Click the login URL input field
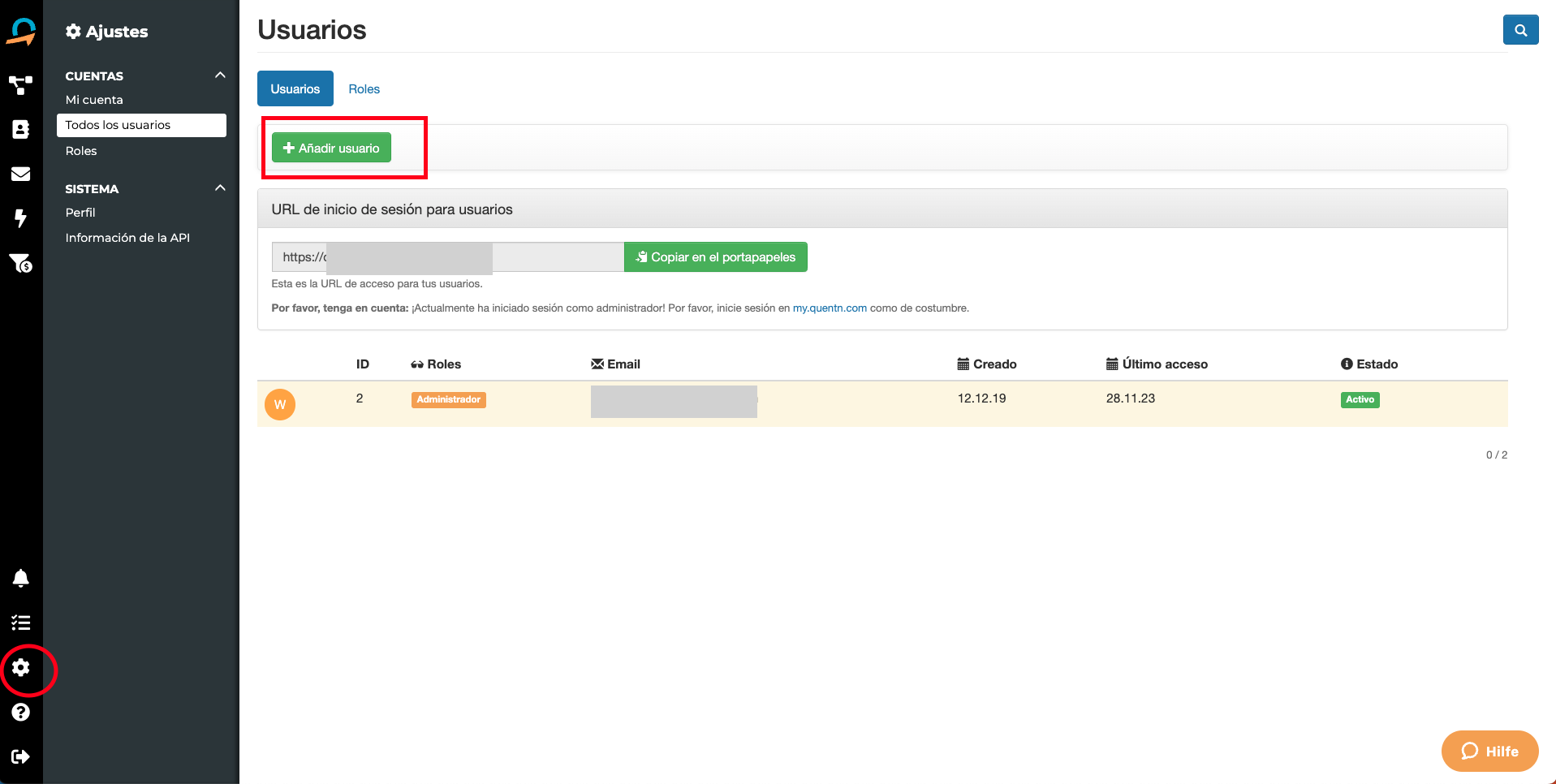This screenshot has height=784, width=1556. (x=446, y=257)
